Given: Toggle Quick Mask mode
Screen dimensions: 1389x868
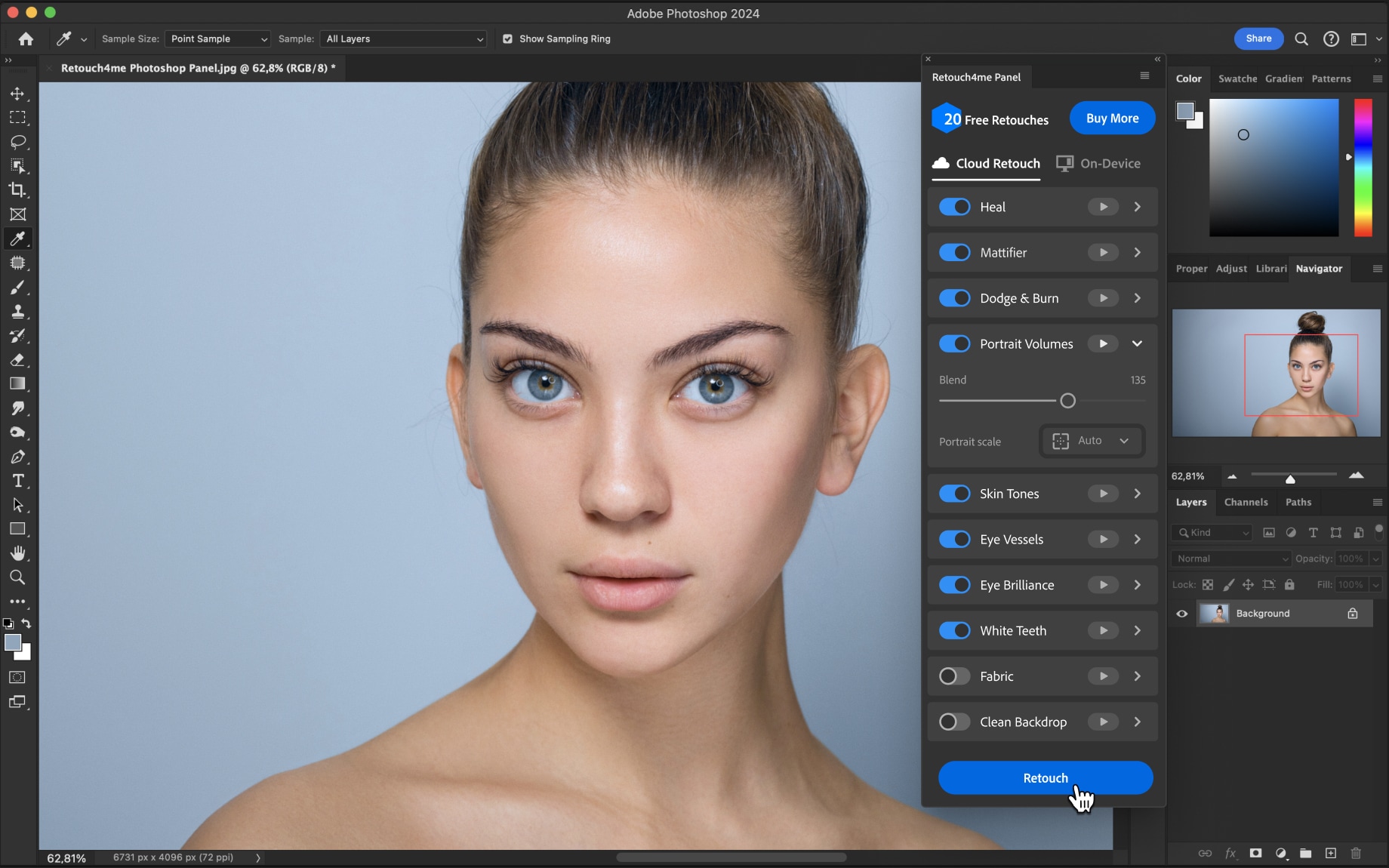Looking at the screenshot, I should click(17, 677).
